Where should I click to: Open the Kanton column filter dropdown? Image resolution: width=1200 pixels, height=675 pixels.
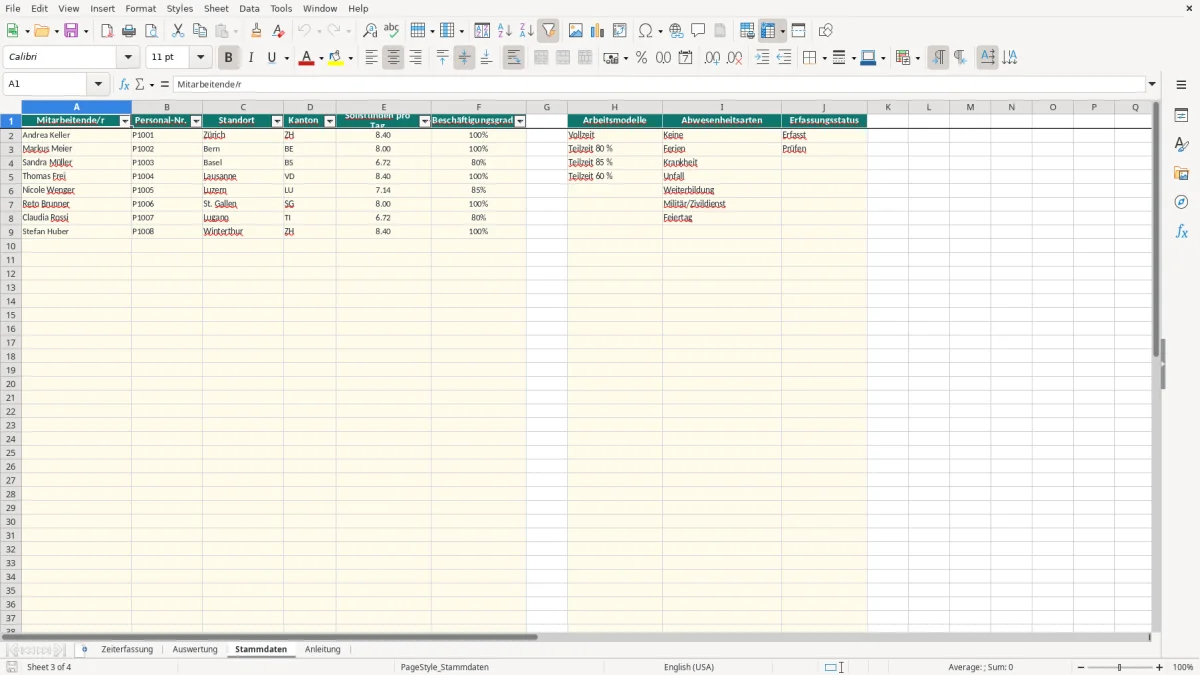pos(330,121)
